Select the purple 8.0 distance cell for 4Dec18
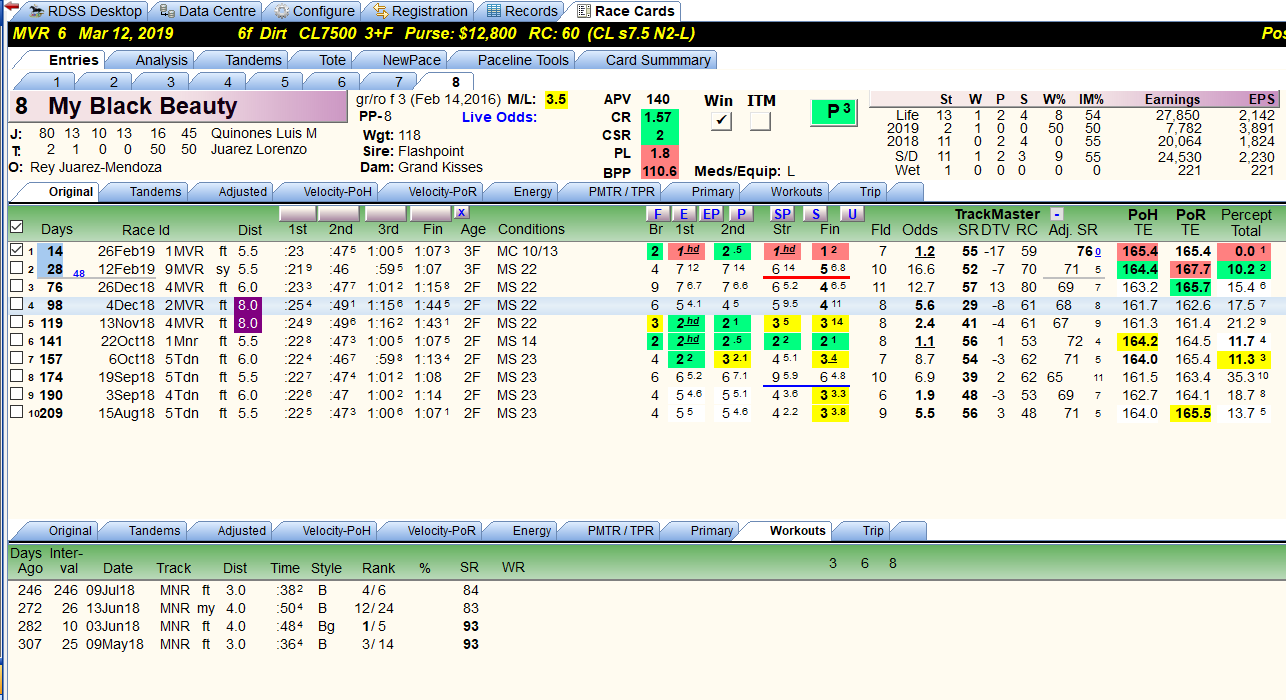This screenshot has width=1286, height=700. point(249,304)
